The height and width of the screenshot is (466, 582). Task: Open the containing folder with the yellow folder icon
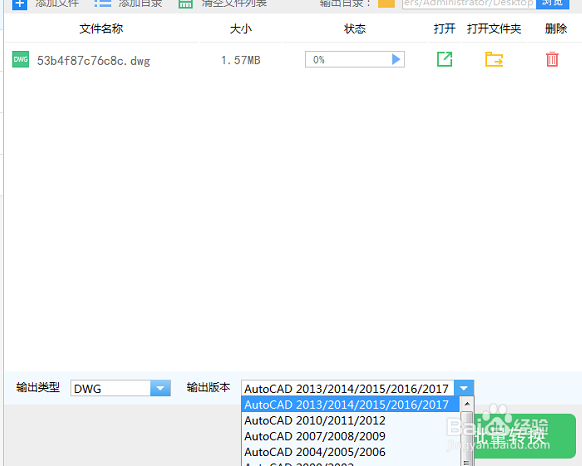coord(494,59)
